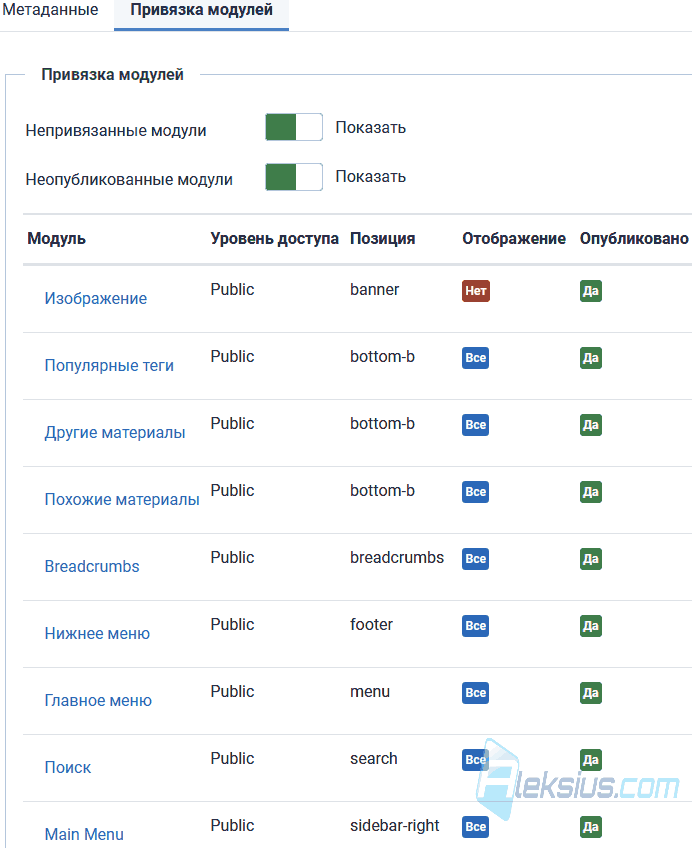Viewport: 692px width, 848px height.
Task: Click bottom-b in Другие материалы row
Action: pos(382,423)
